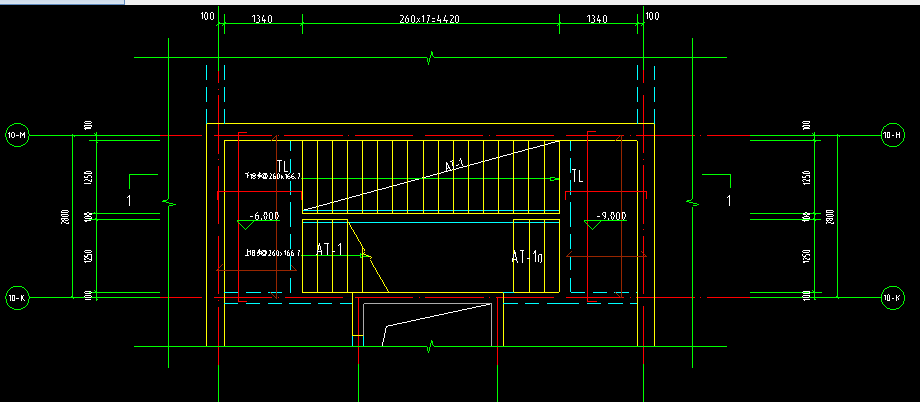Image resolution: width=920 pixels, height=402 pixels.
Task: Select the upper flight 260x166.7 step annotation
Action: tap(273, 175)
